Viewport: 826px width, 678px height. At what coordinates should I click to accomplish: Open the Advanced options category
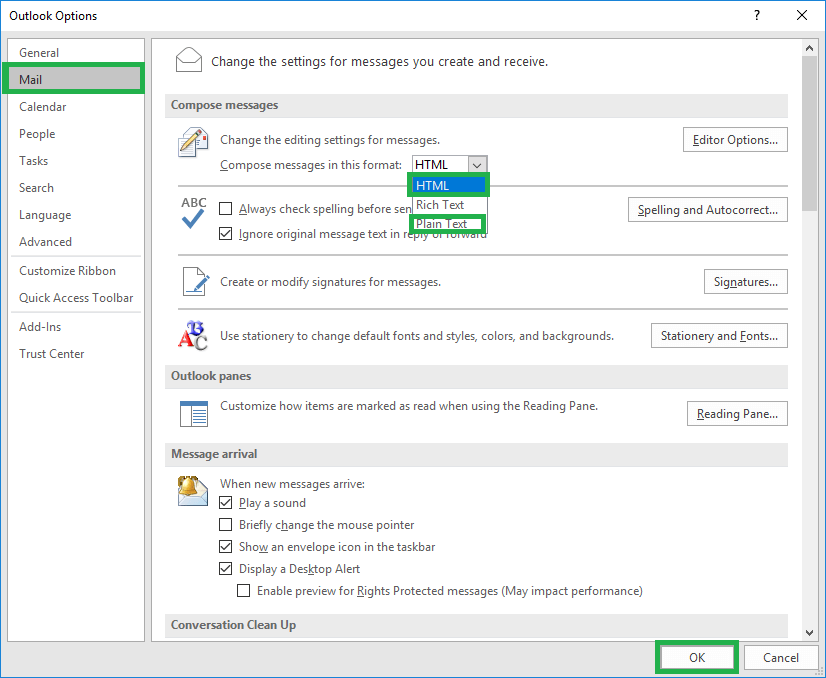point(76,242)
